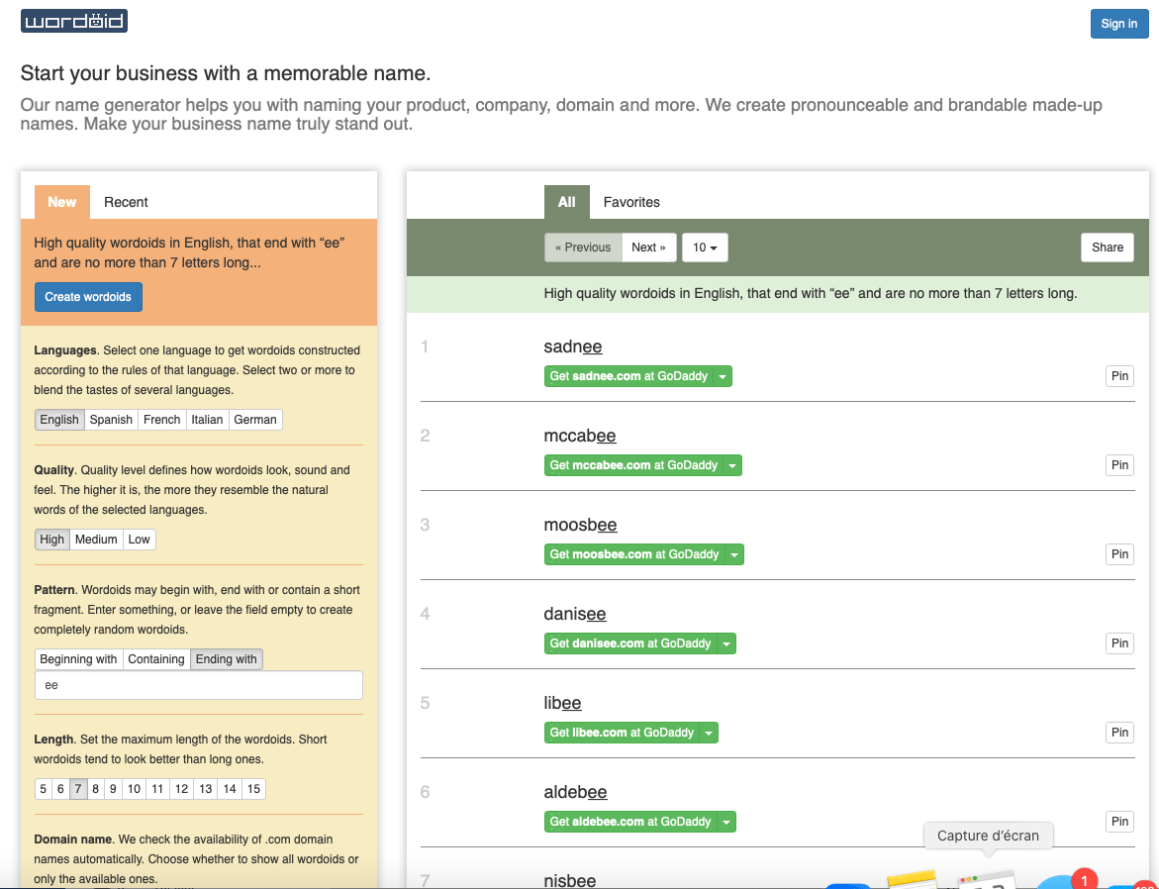Click the Sign in button
This screenshot has height=889, width=1159.
click(x=1118, y=24)
